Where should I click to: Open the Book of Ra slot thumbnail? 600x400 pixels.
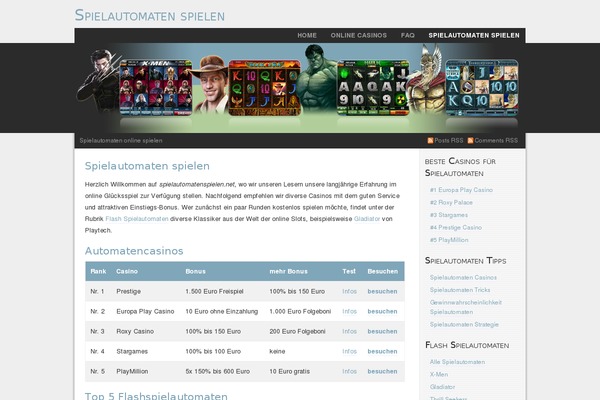(x=264, y=88)
